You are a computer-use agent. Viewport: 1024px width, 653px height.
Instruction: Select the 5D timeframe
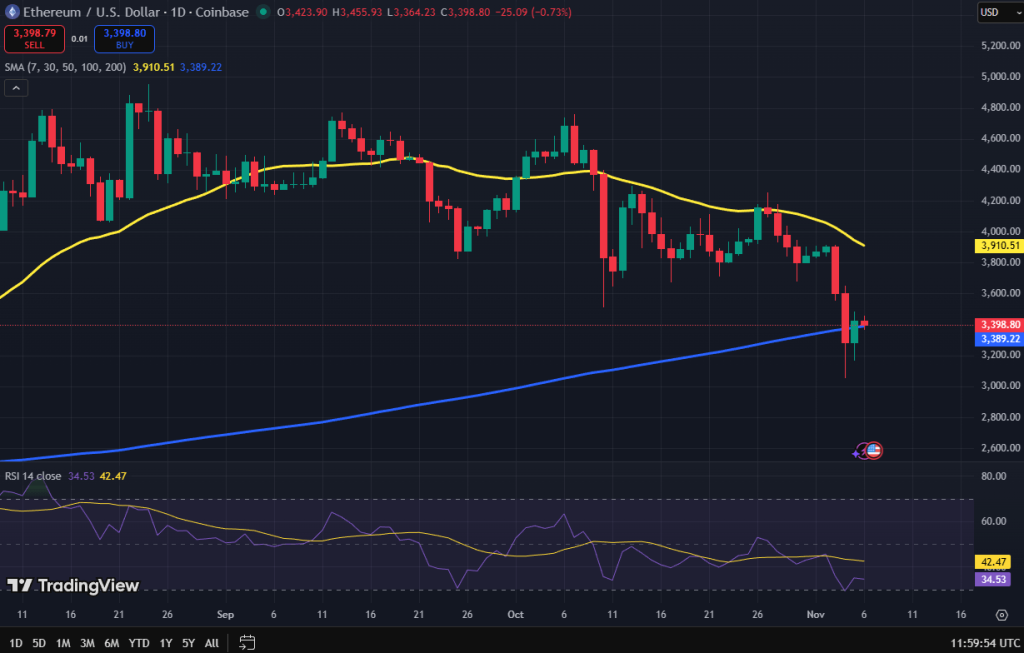[38, 643]
